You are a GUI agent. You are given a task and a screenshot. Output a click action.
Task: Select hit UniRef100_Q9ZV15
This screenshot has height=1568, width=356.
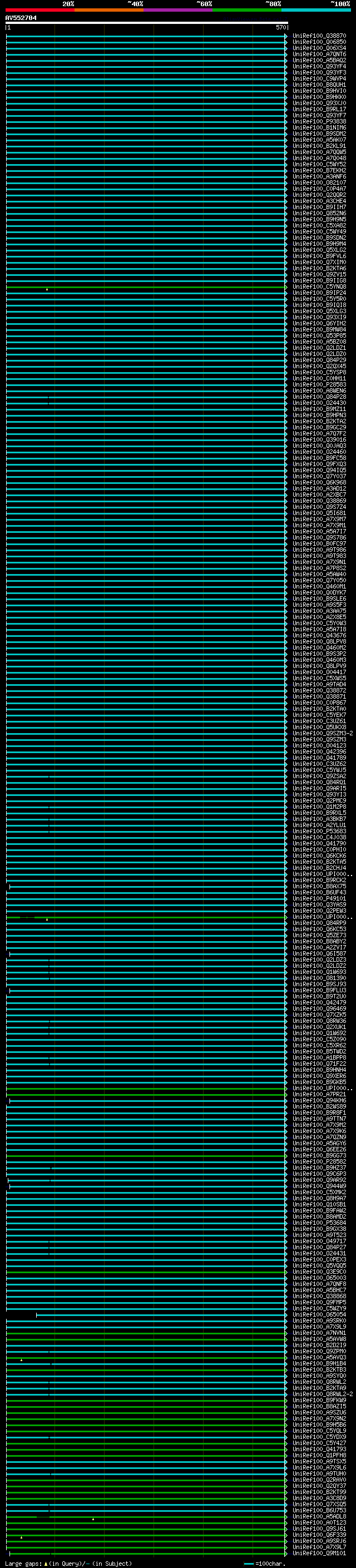pyautogui.click(x=319, y=275)
